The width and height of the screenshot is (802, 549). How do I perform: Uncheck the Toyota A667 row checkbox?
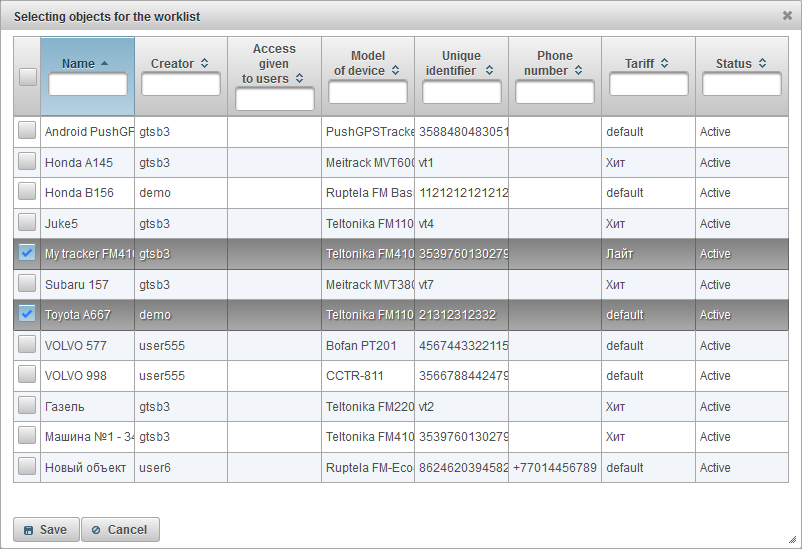(27, 314)
